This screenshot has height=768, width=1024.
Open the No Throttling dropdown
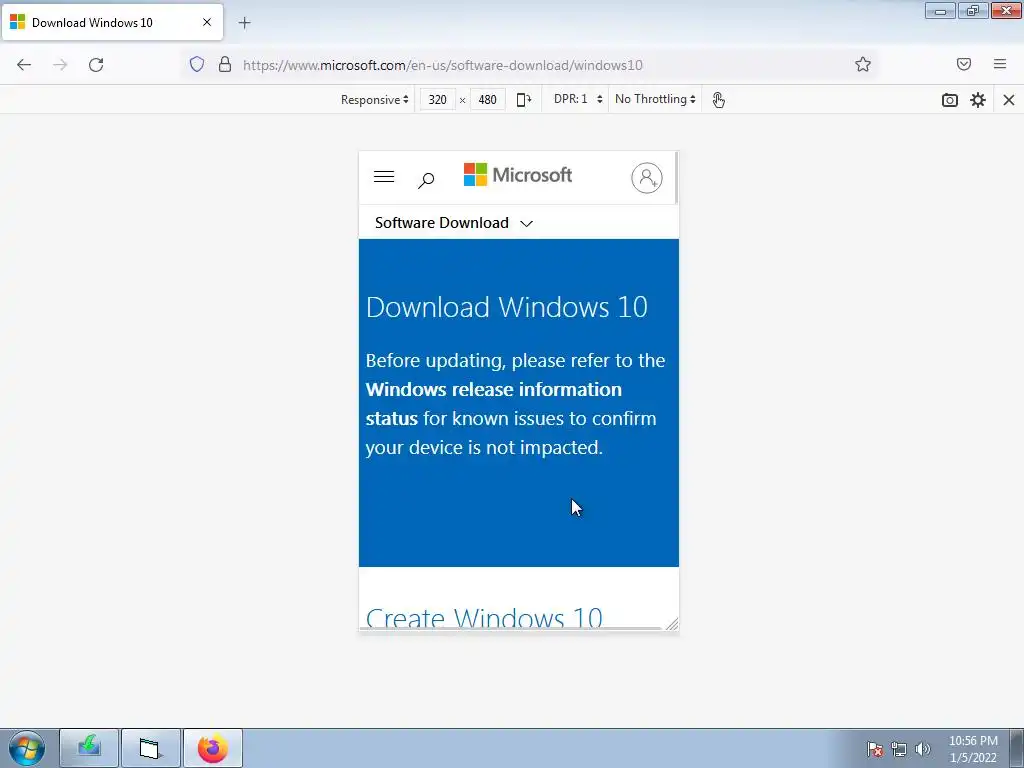655,99
